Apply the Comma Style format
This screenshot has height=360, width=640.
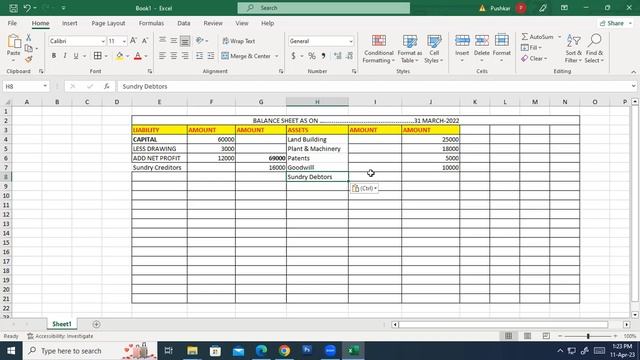tap(323, 56)
